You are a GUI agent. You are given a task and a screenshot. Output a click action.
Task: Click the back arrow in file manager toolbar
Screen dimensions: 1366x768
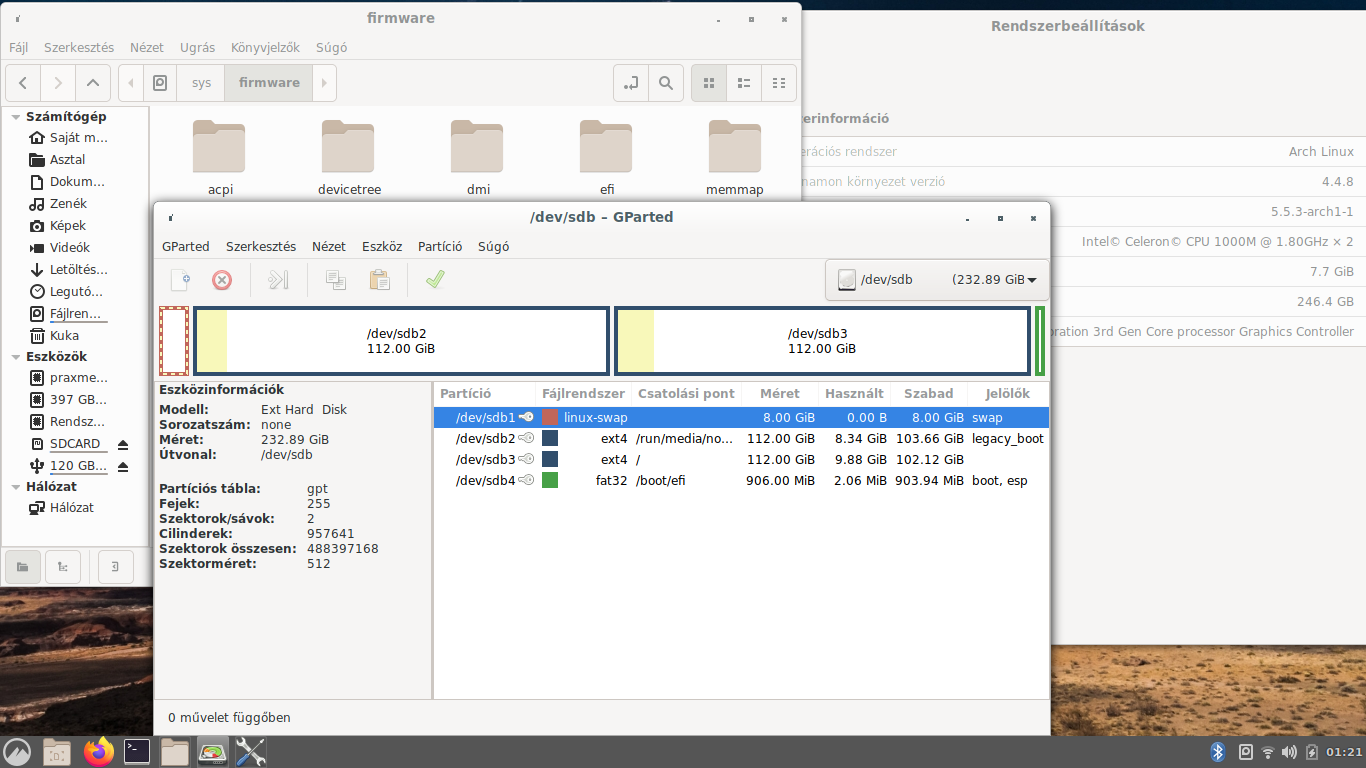click(x=23, y=83)
